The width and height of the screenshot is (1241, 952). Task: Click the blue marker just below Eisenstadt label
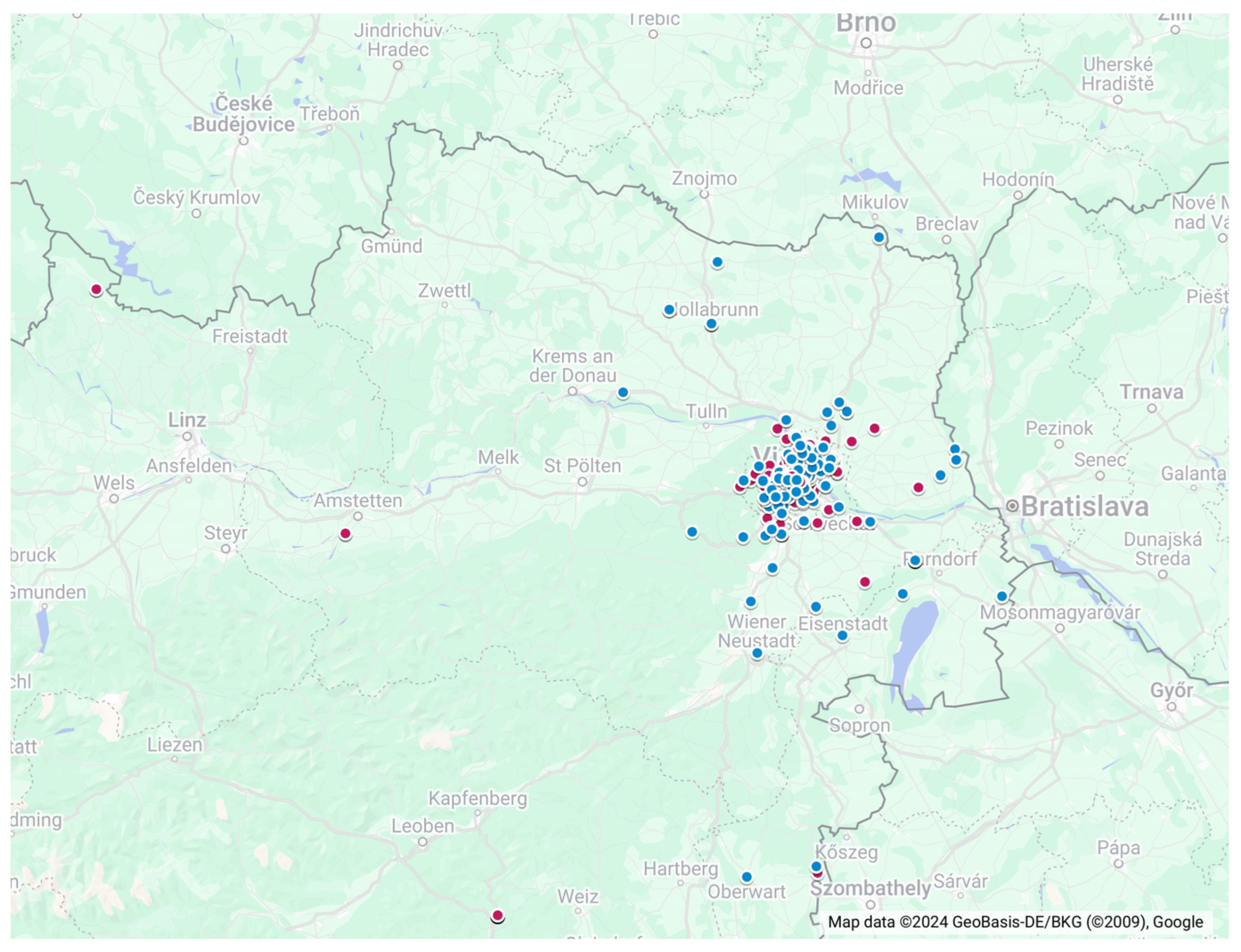click(842, 636)
